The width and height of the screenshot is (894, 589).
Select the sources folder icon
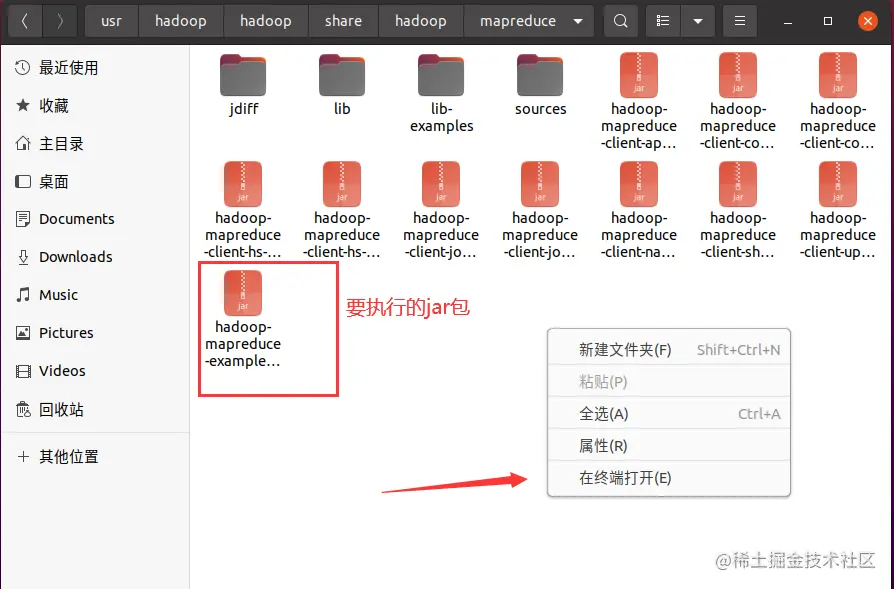[540, 75]
